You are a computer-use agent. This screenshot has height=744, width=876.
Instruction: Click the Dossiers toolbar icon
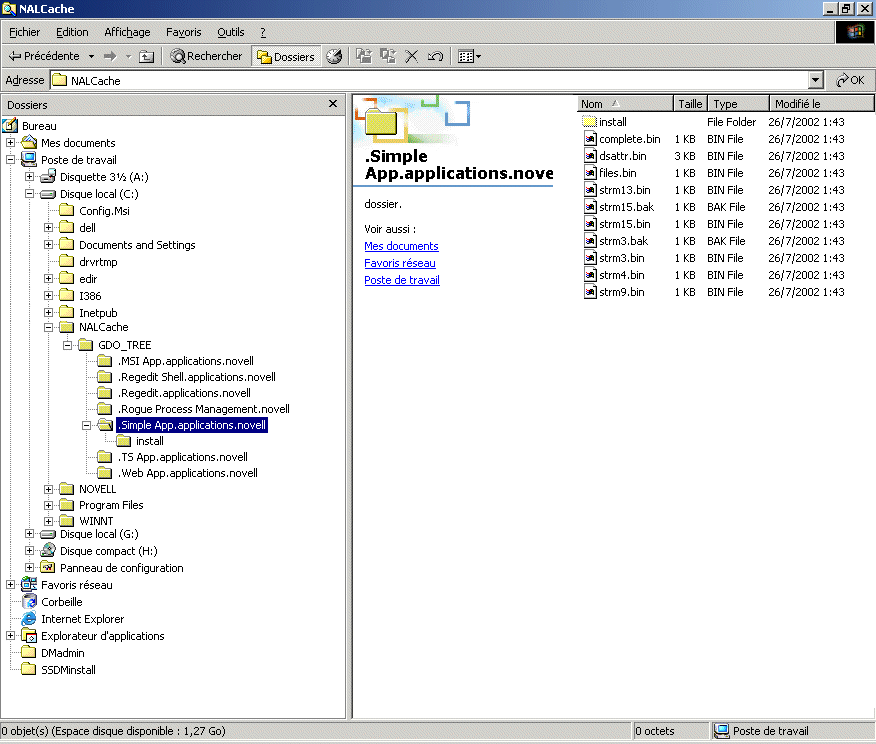click(x=283, y=56)
